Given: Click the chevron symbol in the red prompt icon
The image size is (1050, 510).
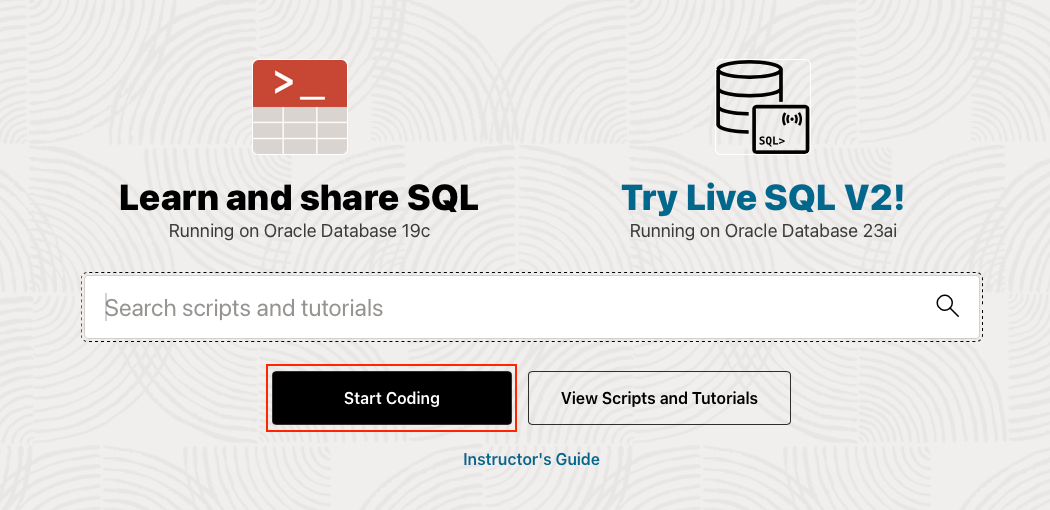Looking at the screenshot, I should pos(284,83).
